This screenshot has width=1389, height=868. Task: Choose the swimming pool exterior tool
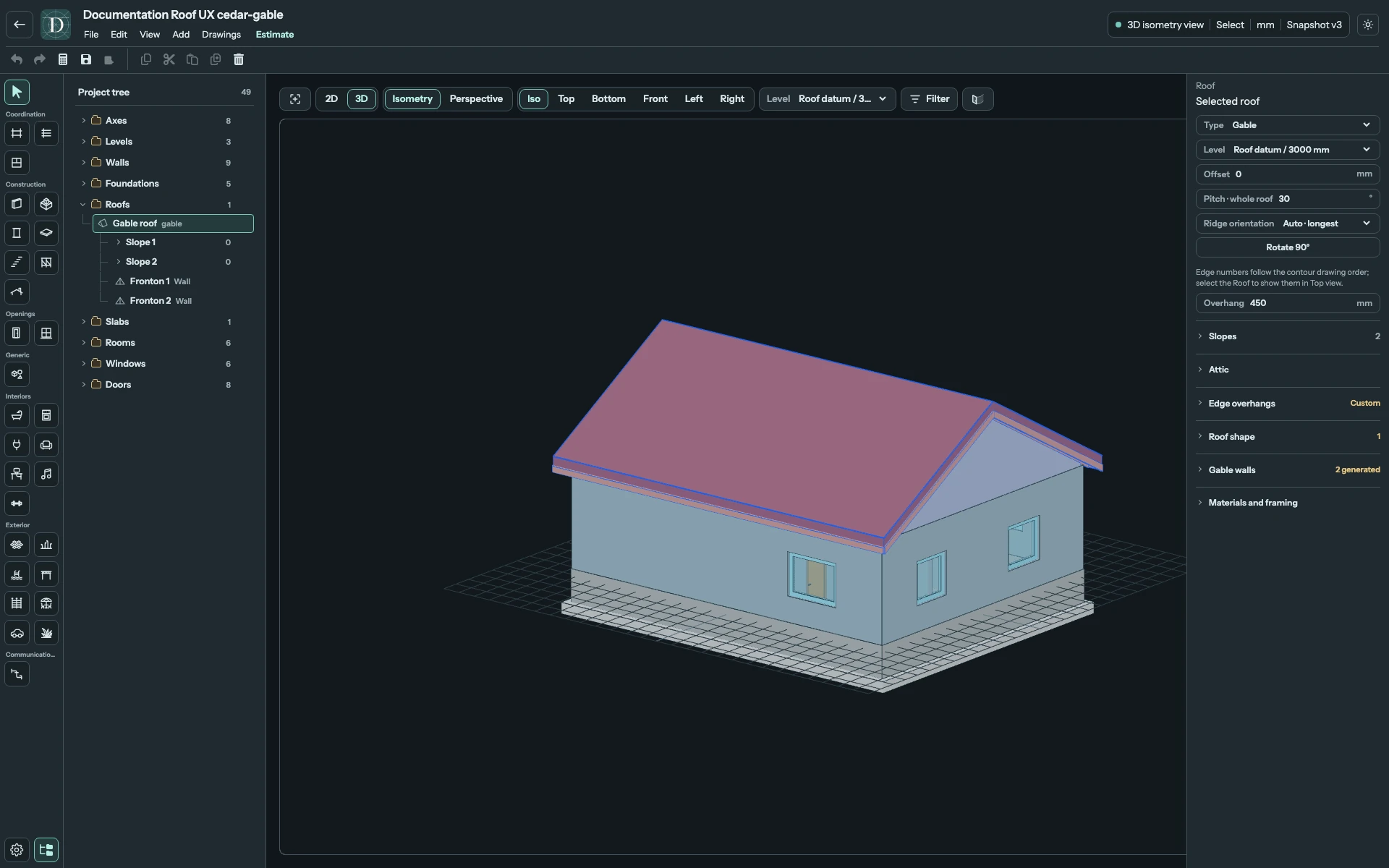[17, 574]
